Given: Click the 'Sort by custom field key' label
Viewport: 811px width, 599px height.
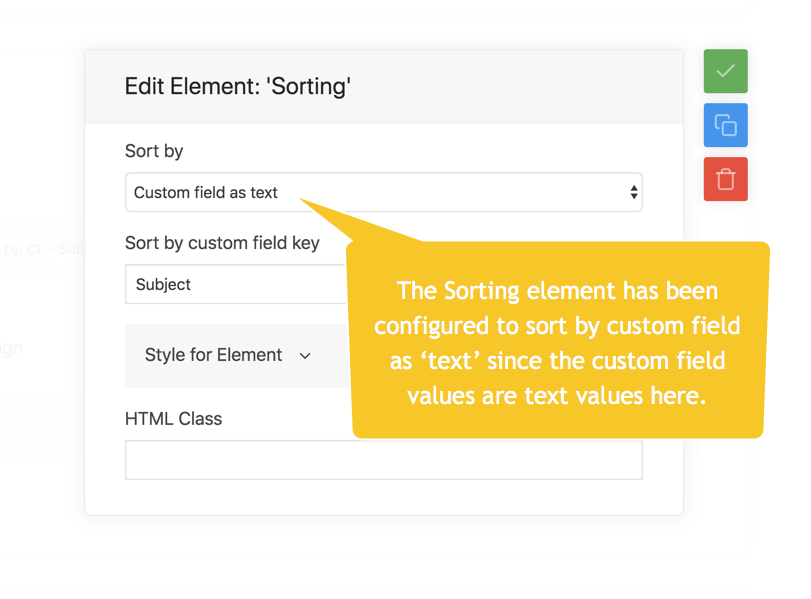Looking at the screenshot, I should click(x=222, y=243).
